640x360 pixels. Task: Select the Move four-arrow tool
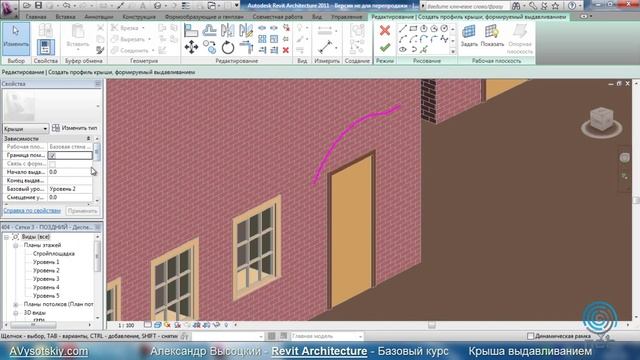[191, 47]
